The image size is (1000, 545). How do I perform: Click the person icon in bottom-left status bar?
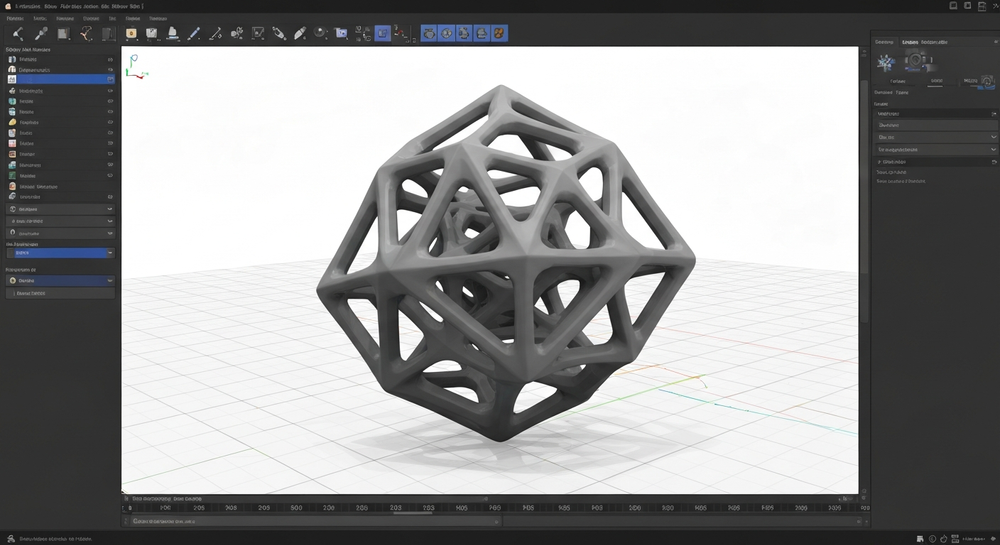click(11, 539)
